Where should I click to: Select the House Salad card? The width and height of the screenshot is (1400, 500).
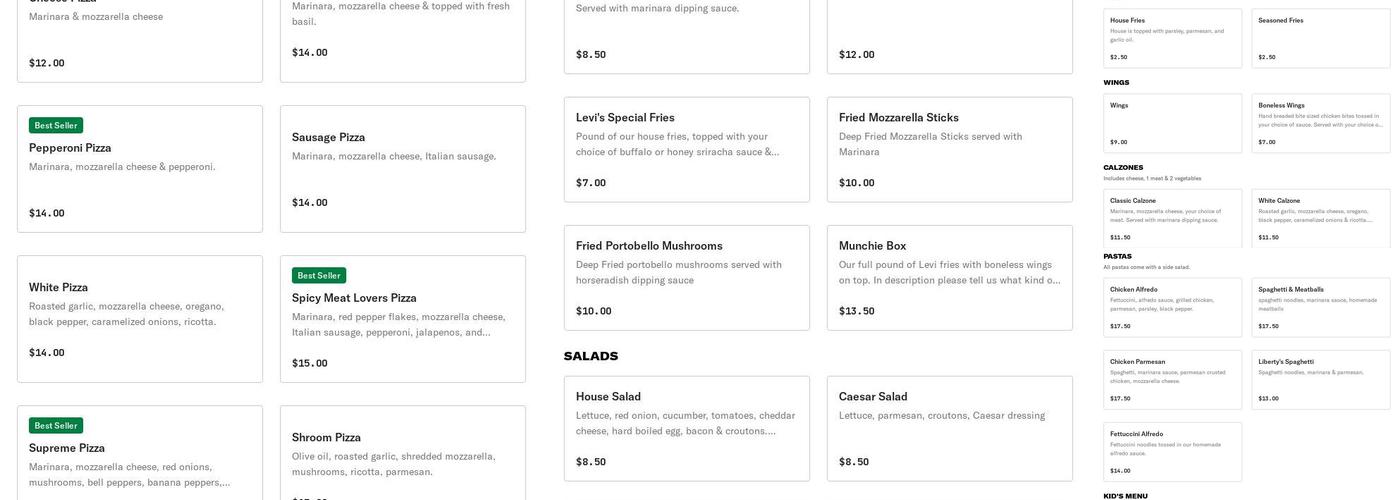[x=686, y=428]
